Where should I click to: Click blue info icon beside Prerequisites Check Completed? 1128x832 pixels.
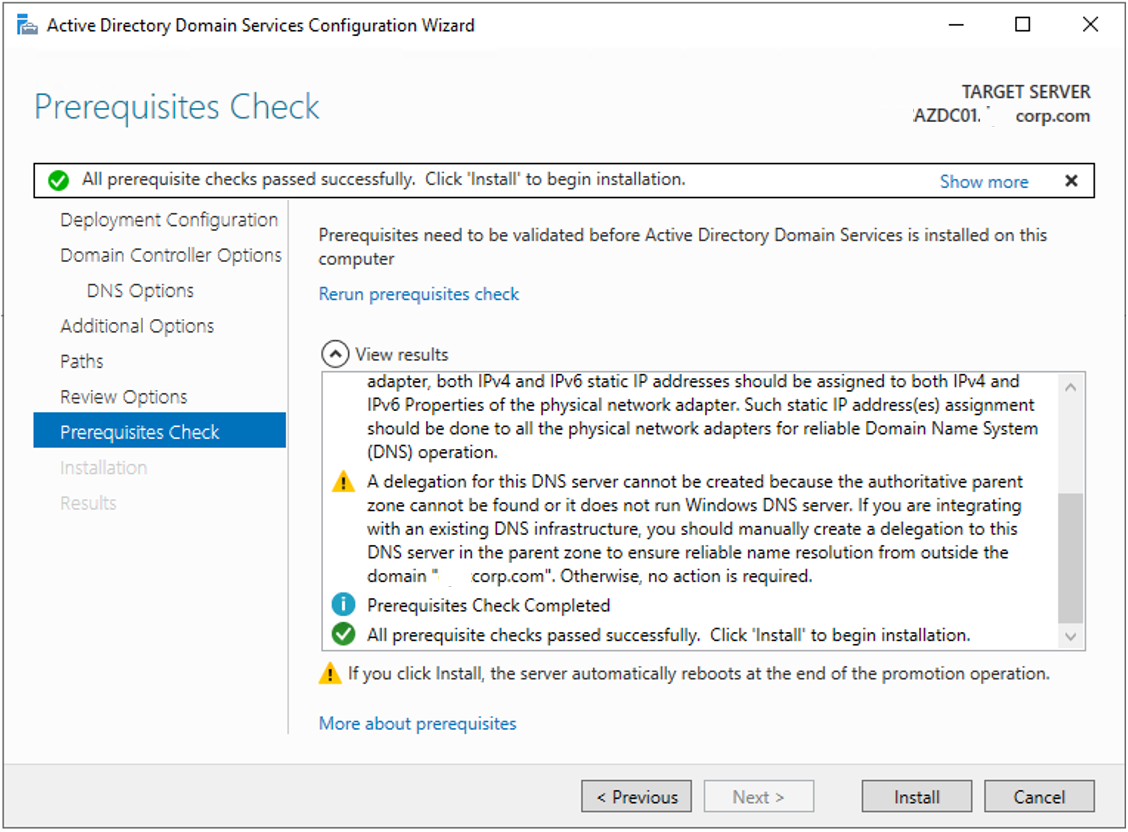(x=343, y=605)
